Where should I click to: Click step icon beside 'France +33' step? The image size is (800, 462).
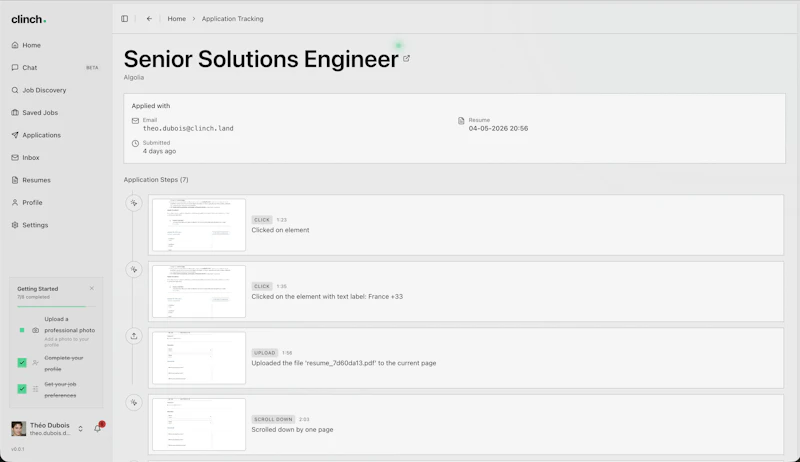tap(134, 269)
